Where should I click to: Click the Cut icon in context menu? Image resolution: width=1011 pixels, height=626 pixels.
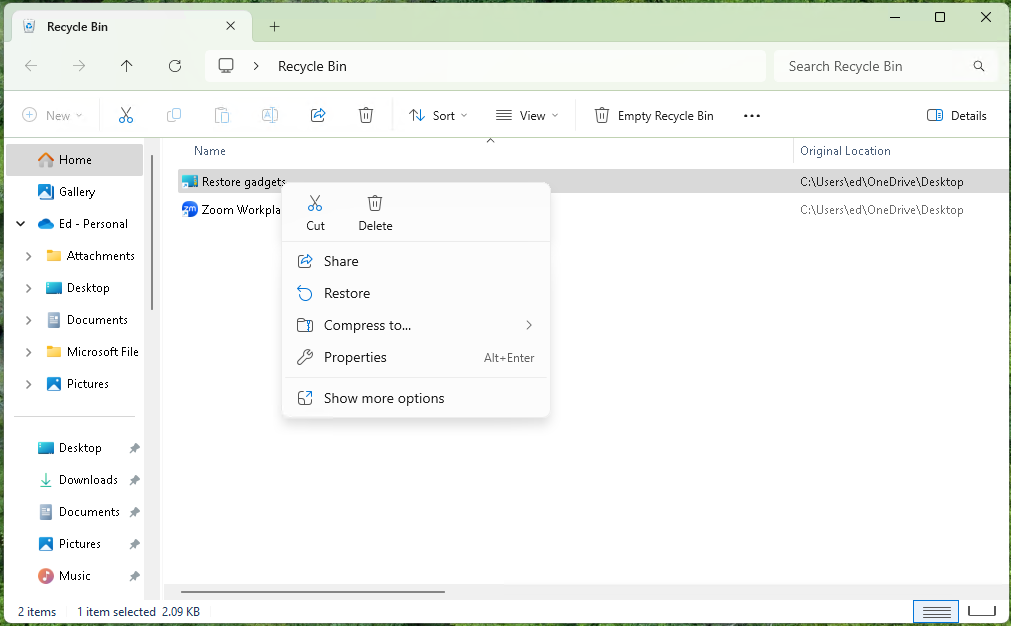pos(315,204)
